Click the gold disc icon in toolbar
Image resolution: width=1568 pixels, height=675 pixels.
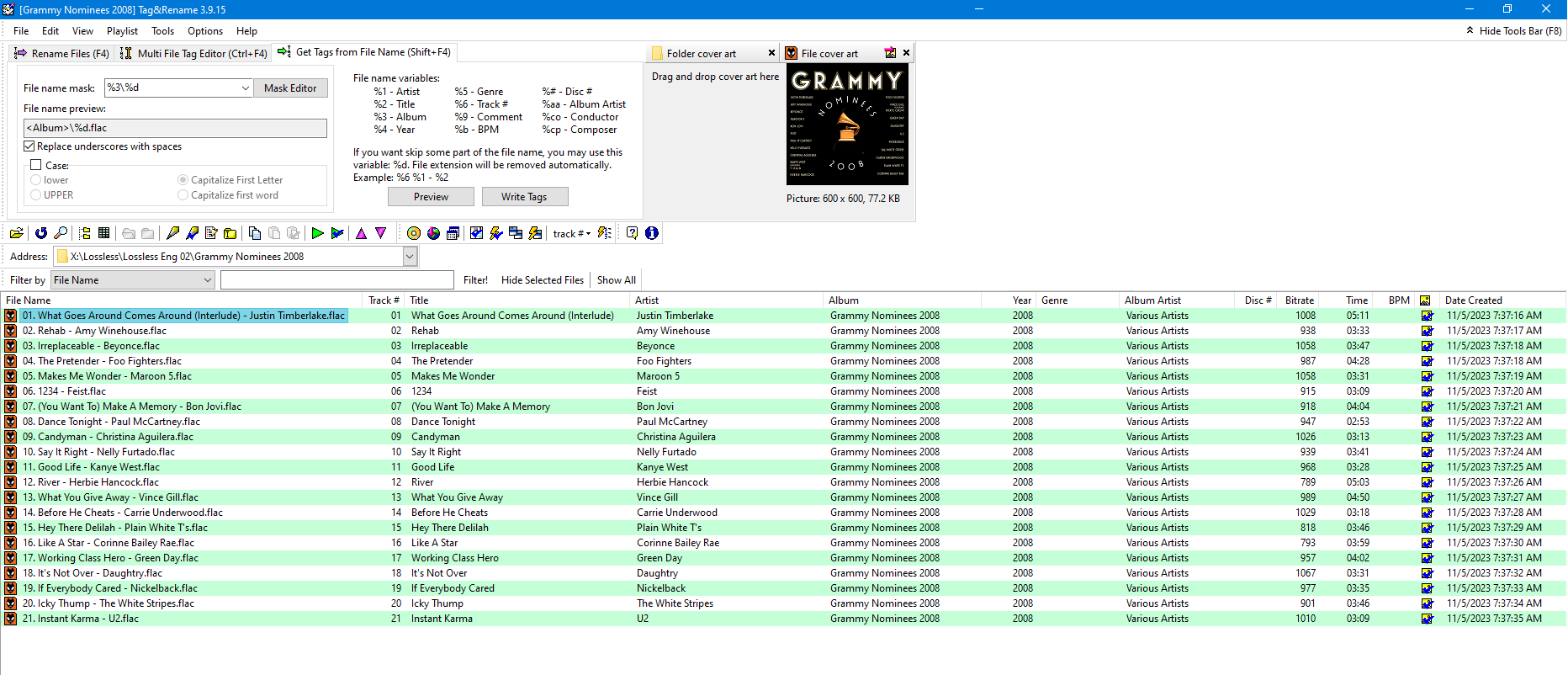click(x=414, y=233)
